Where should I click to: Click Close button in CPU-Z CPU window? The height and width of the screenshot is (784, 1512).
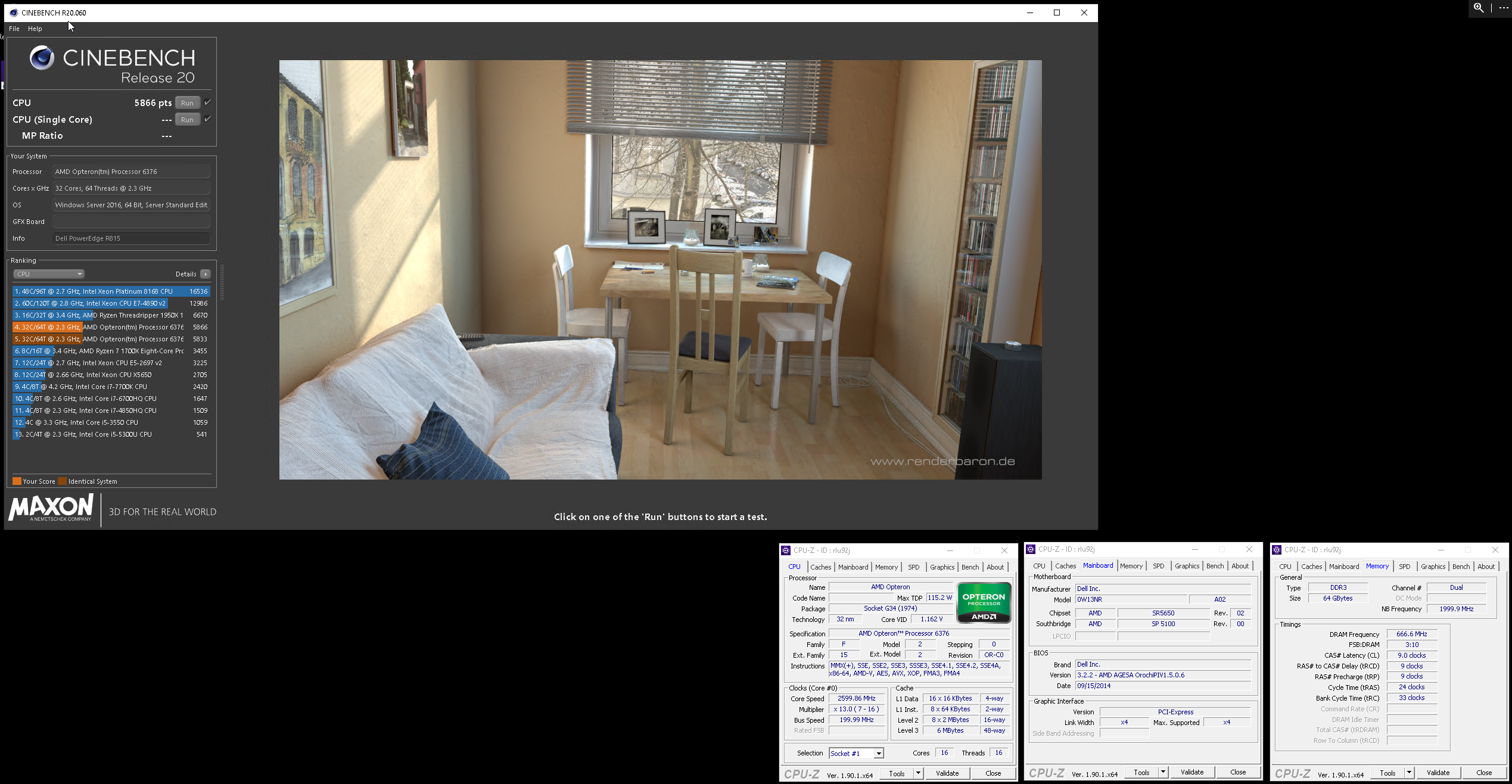click(x=993, y=773)
